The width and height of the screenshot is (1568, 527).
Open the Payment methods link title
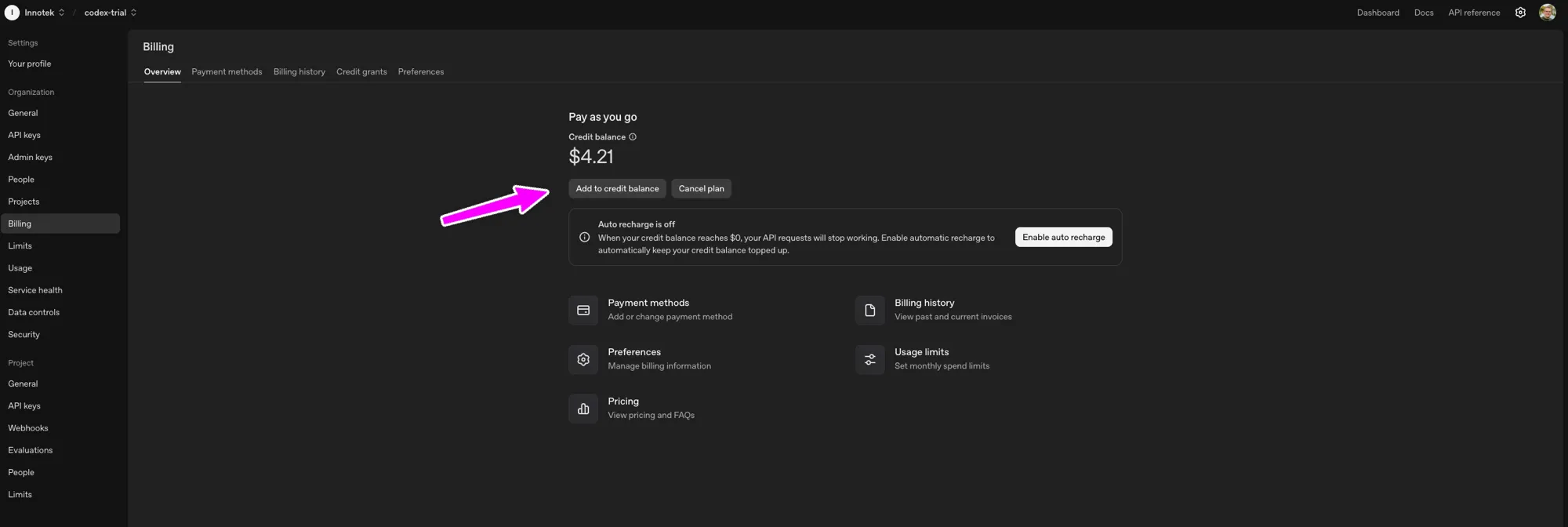[x=648, y=303]
